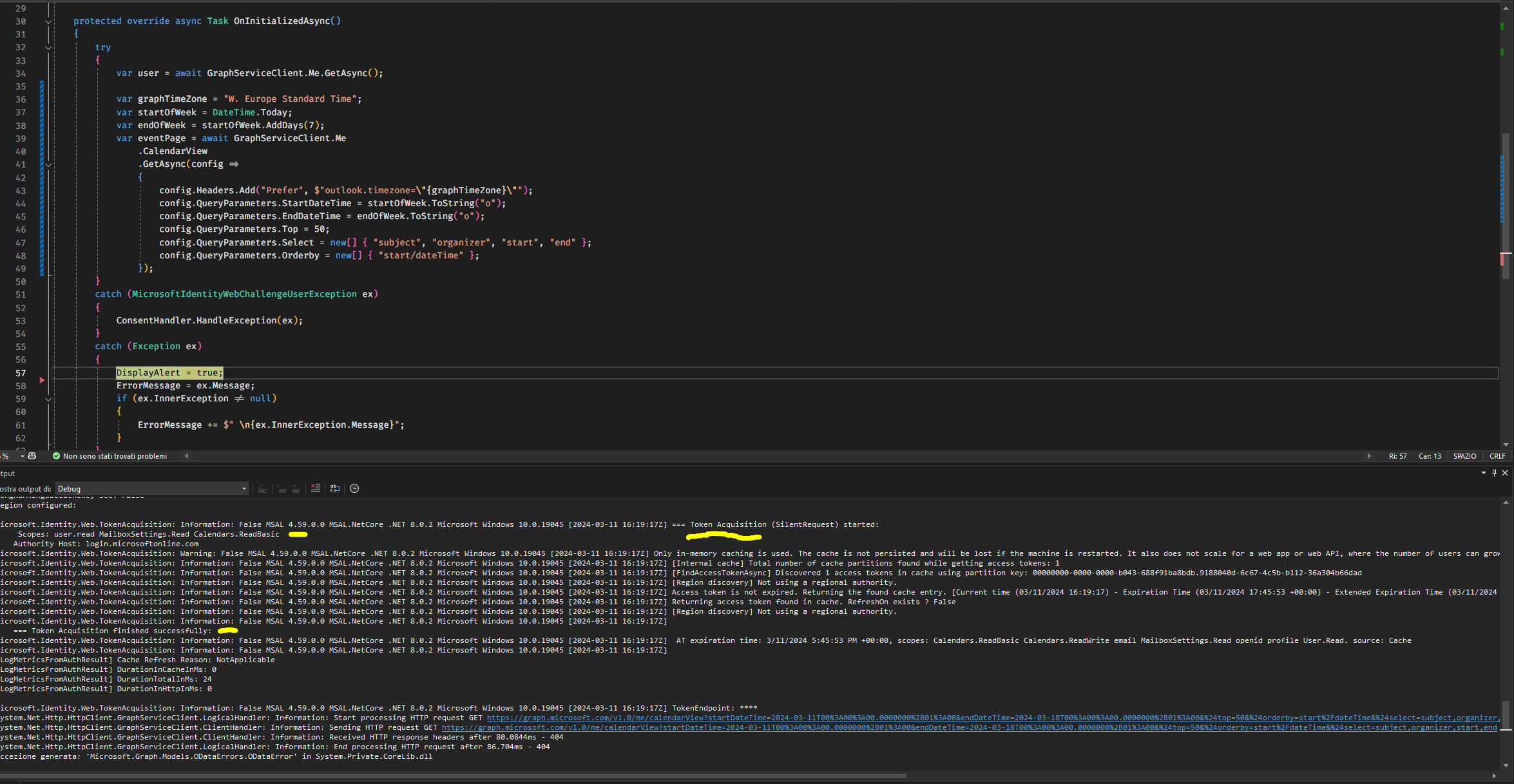Click the play arrow icon in the status bar
1514x784 pixels.
pos(1370,455)
